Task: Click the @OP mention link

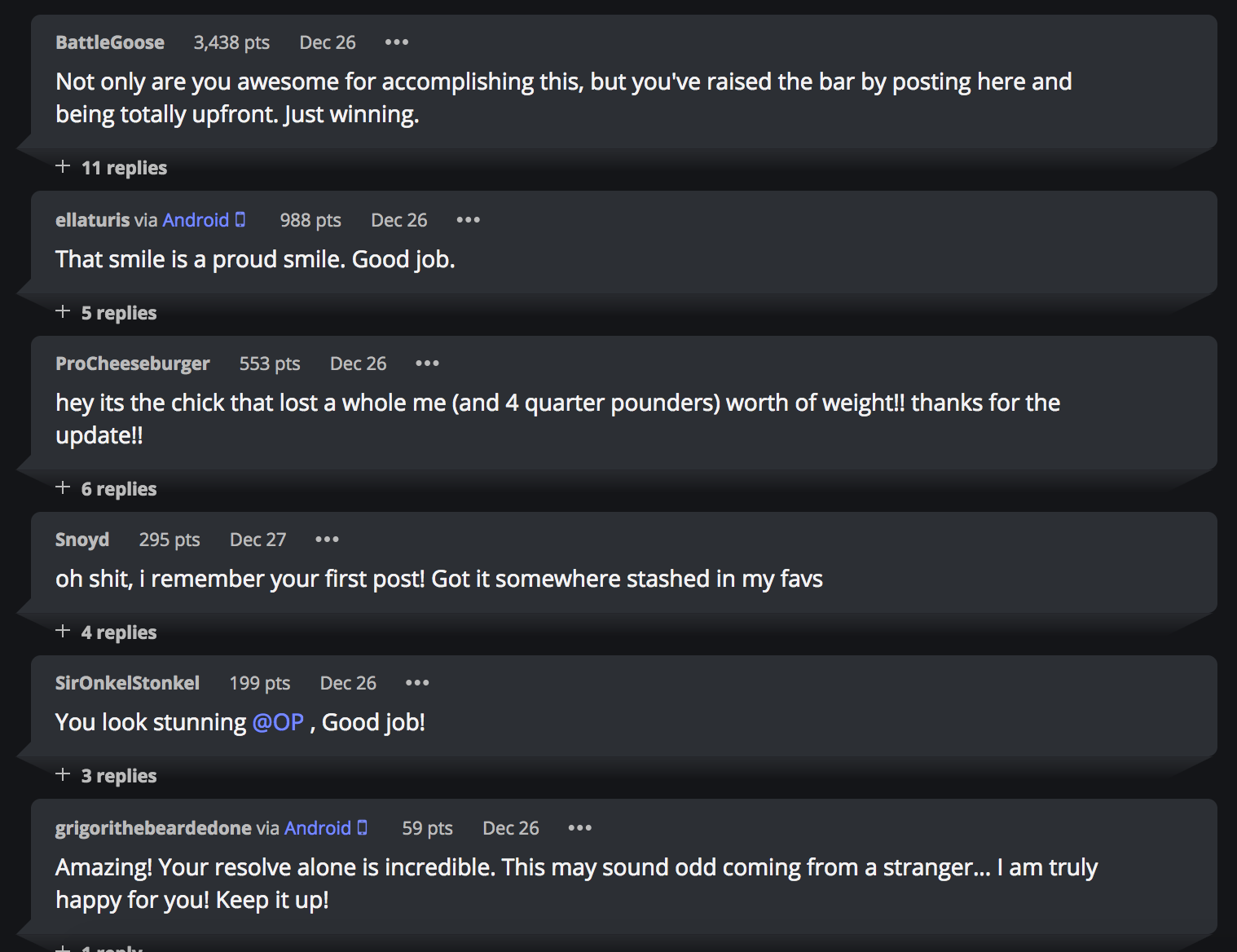Action: (x=278, y=722)
